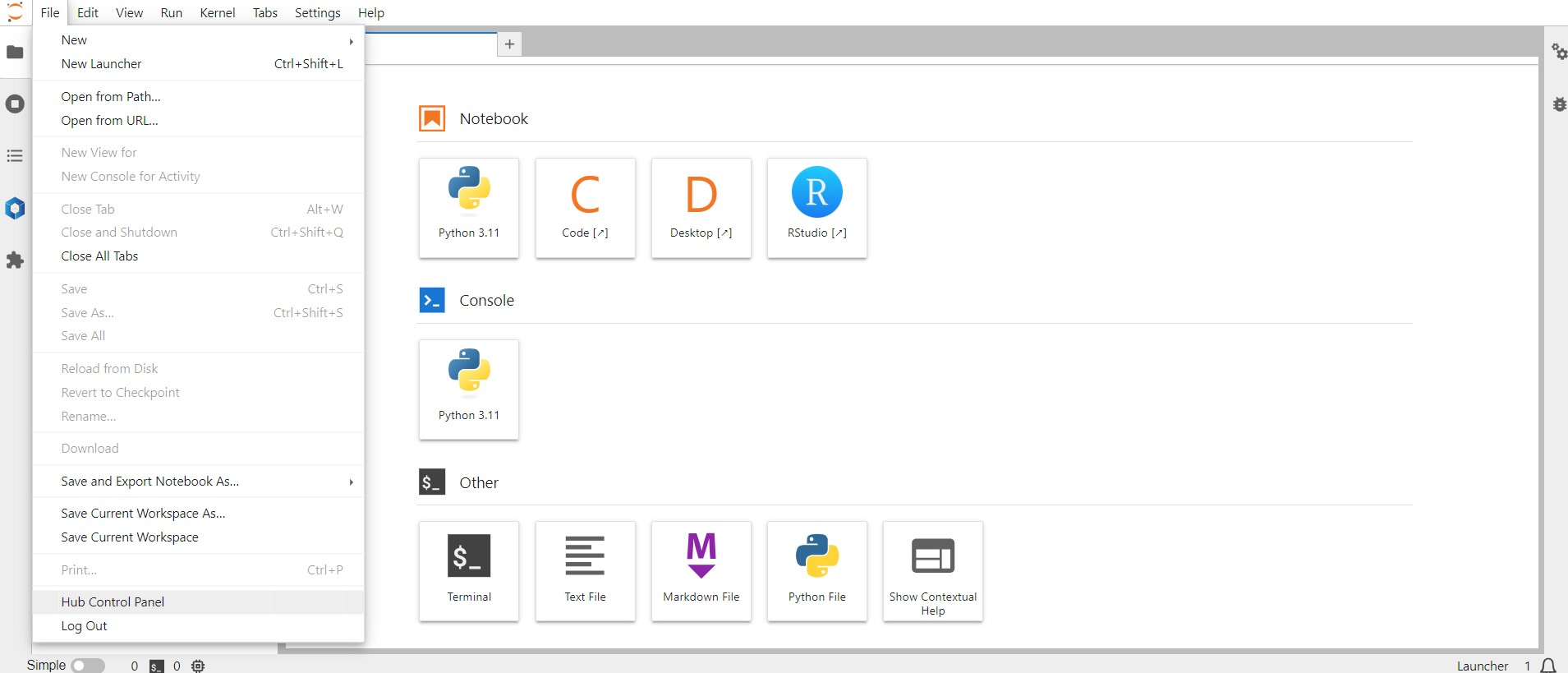Open Running Terminals and Kernels panel
Screen dimensions: 1568x673
click(x=15, y=104)
